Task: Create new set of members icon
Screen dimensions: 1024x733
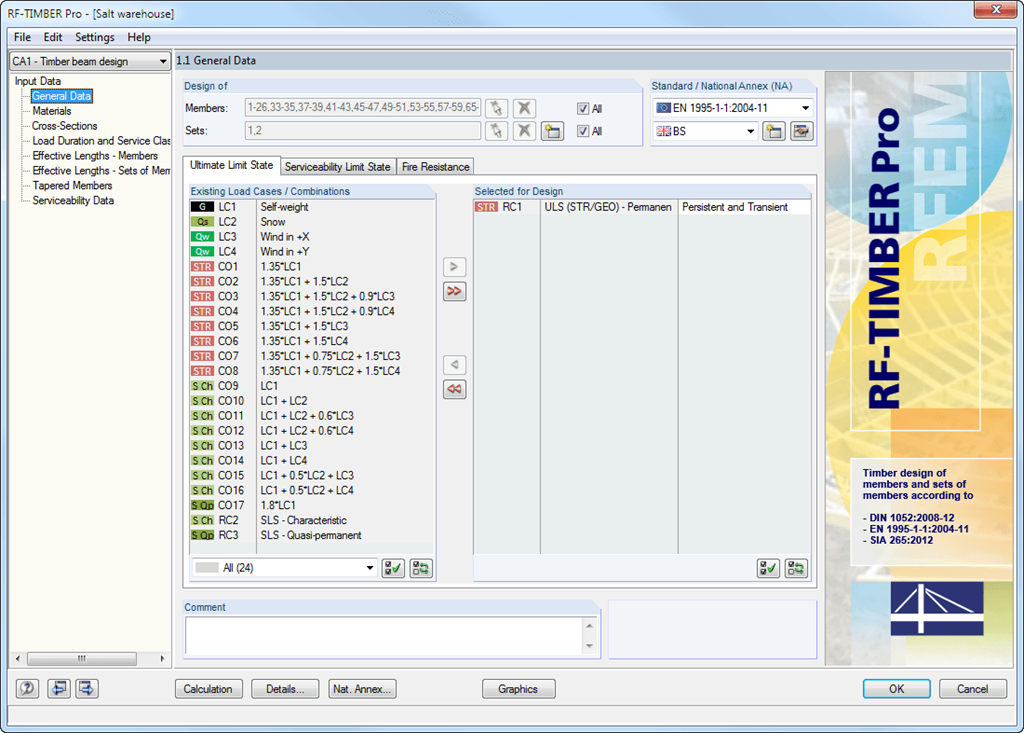Action: pos(552,131)
